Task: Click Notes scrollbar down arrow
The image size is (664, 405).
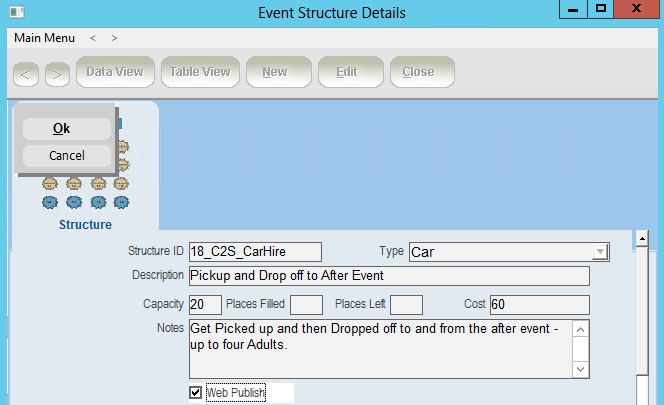Action: (581, 369)
